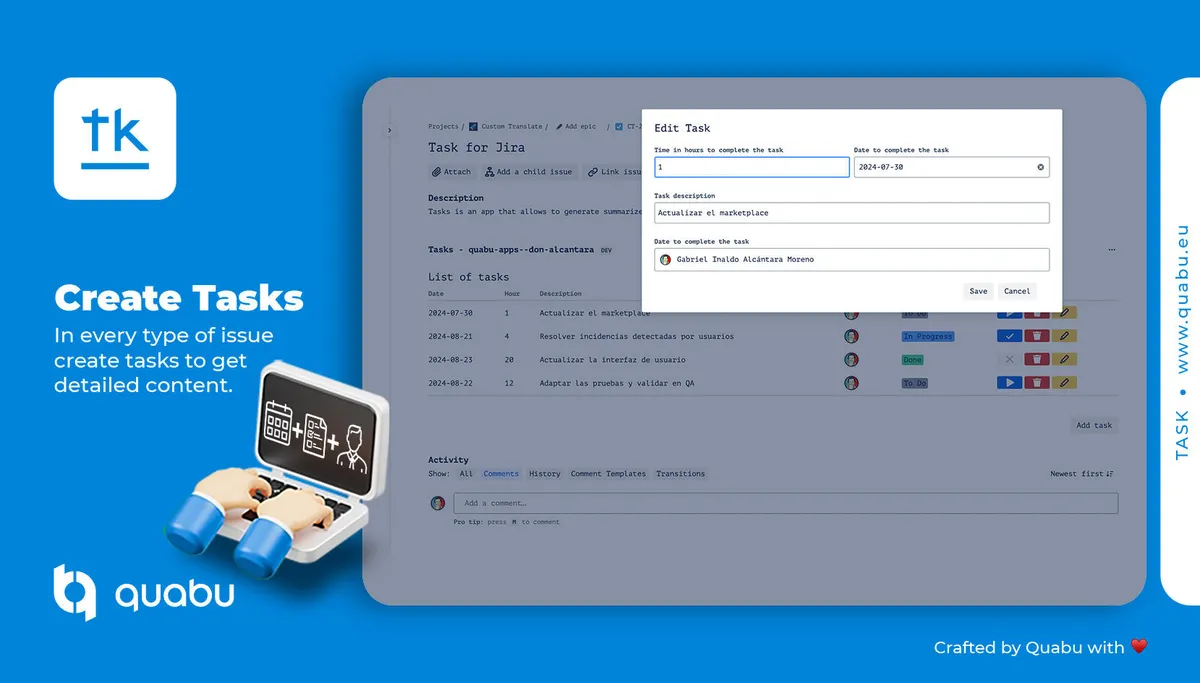Click the 'DEV' badge next to the Tasks heading
The image size is (1200, 683).
(x=606, y=250)
